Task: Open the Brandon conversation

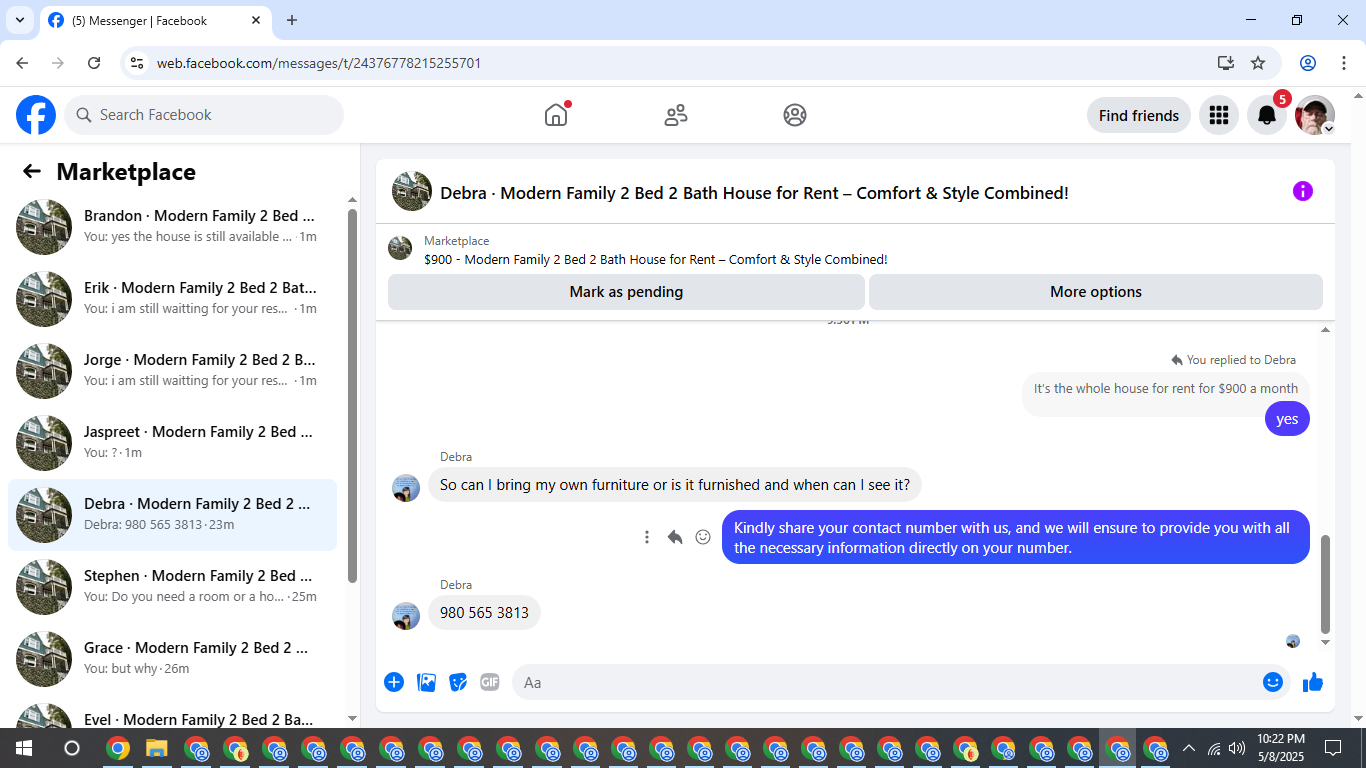Action: coord(172,227)
